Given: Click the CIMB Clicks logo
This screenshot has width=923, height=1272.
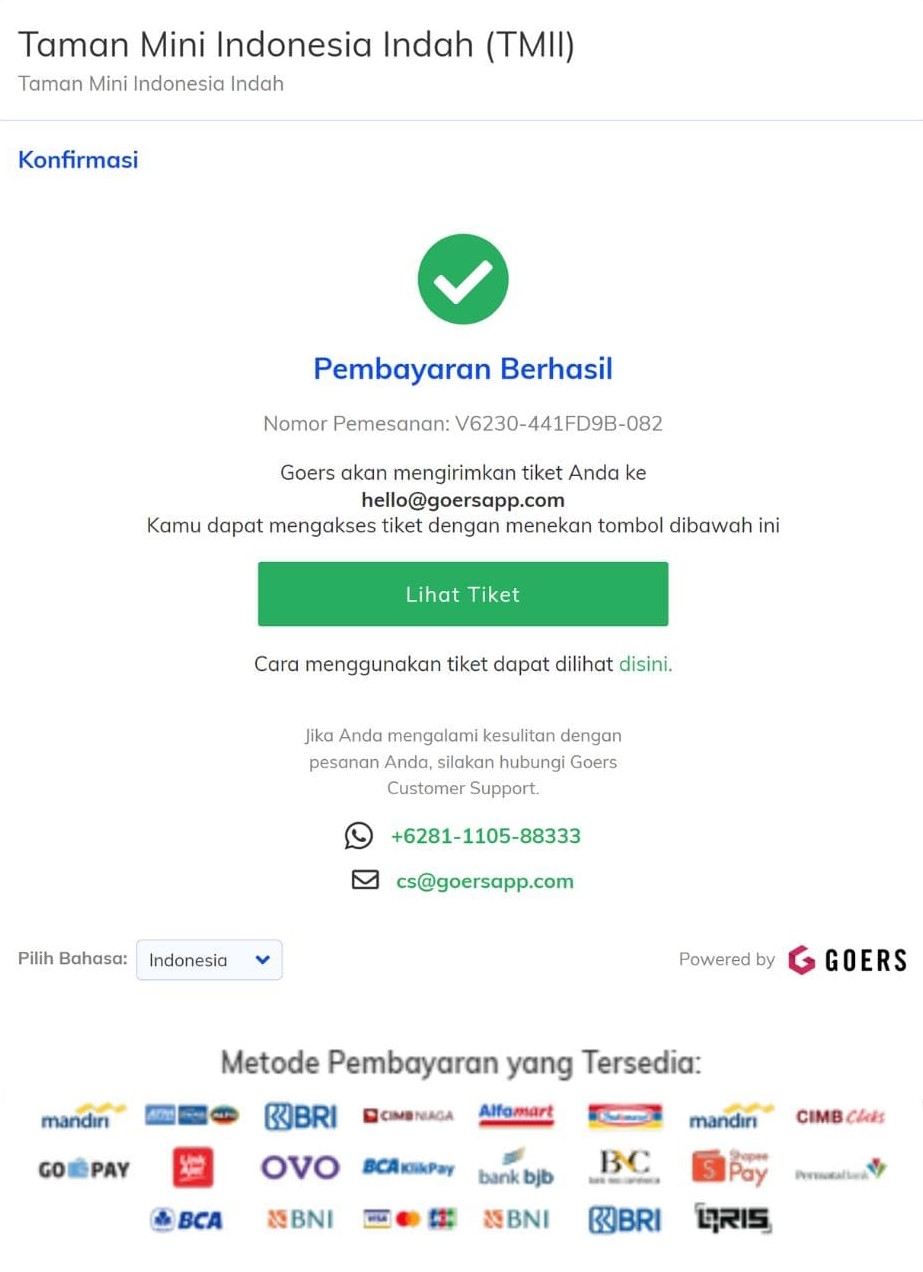Looking at the screenshot, I should 840,1116.
